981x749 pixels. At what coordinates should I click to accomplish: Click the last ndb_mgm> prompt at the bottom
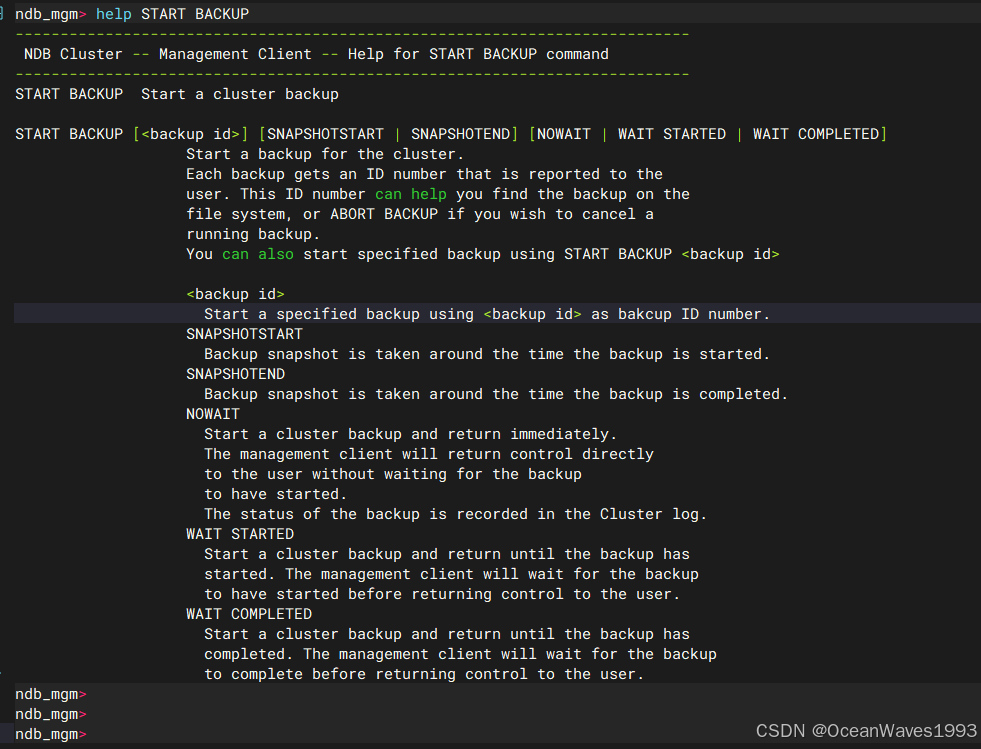(51, 735)
